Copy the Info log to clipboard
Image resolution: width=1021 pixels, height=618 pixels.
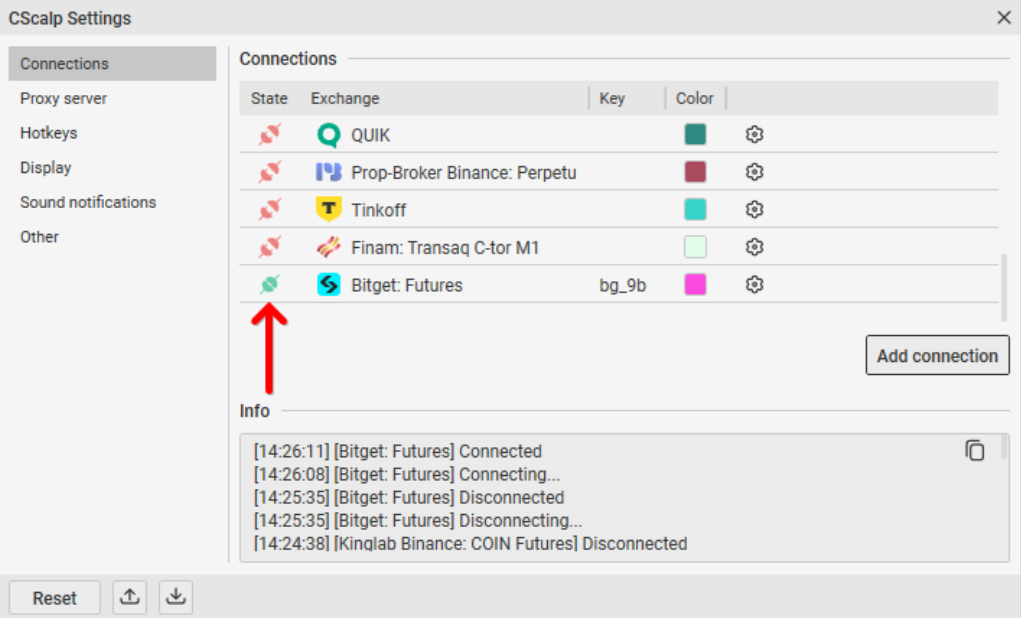click(x=975, y=451)
